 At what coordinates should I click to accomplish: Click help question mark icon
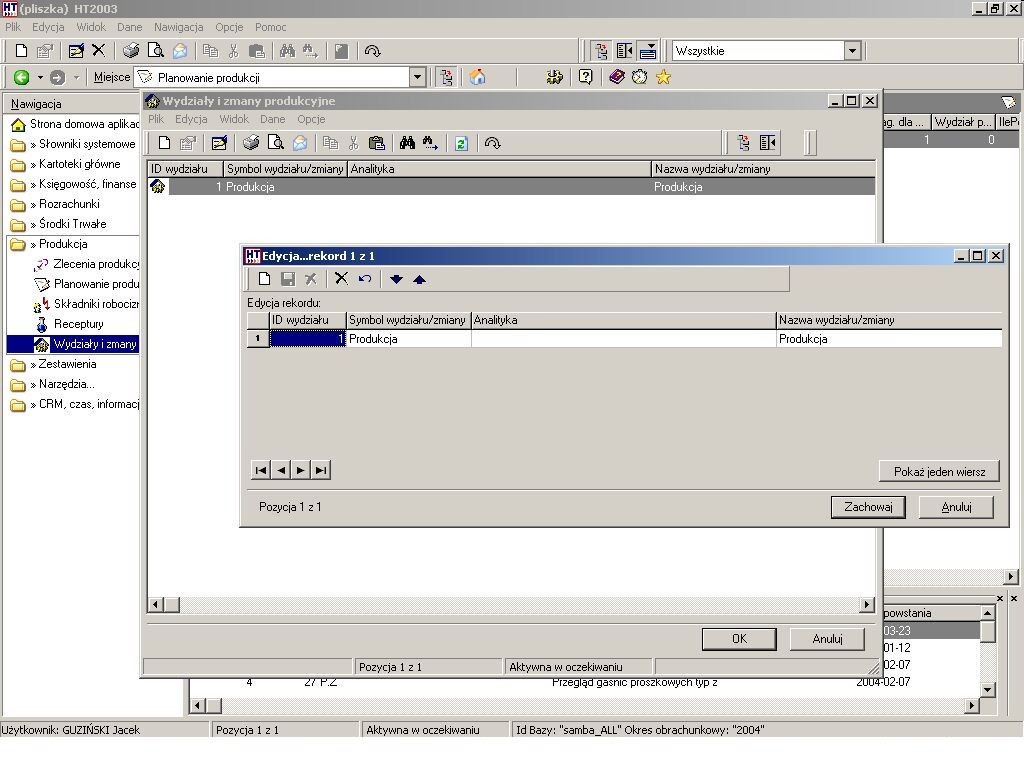tap(585, 77)
